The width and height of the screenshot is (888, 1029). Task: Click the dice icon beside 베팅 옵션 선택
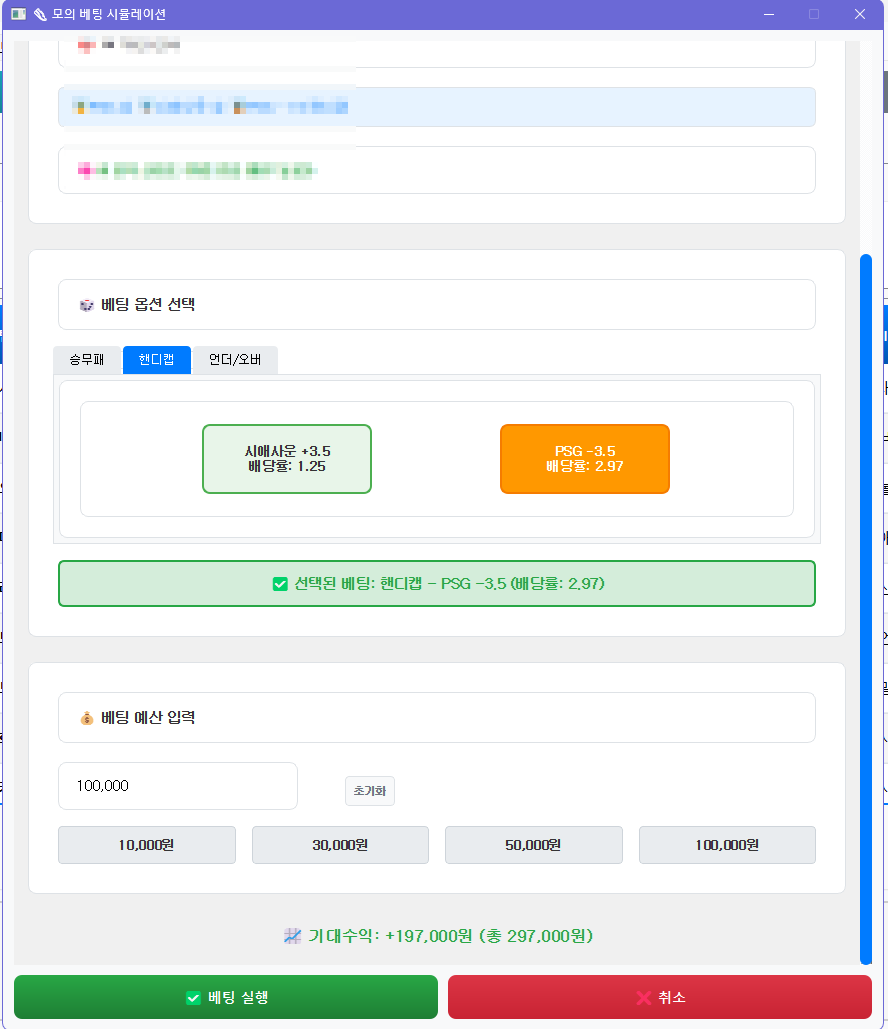[85, 304]
